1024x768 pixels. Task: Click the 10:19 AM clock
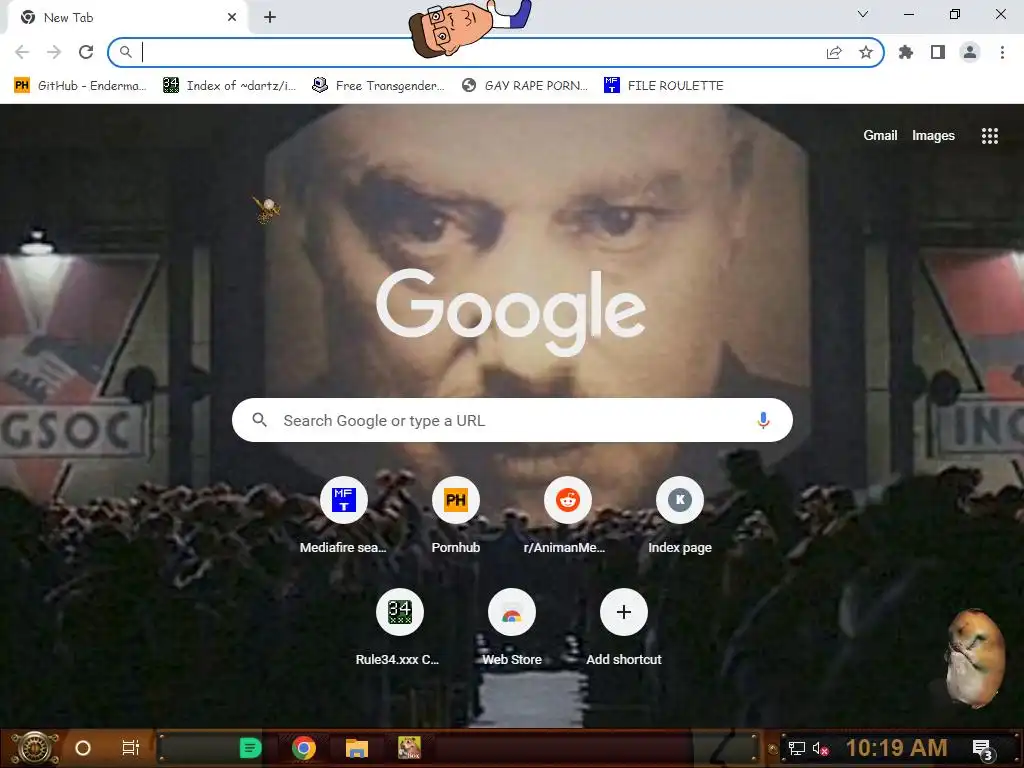[897, 748]
